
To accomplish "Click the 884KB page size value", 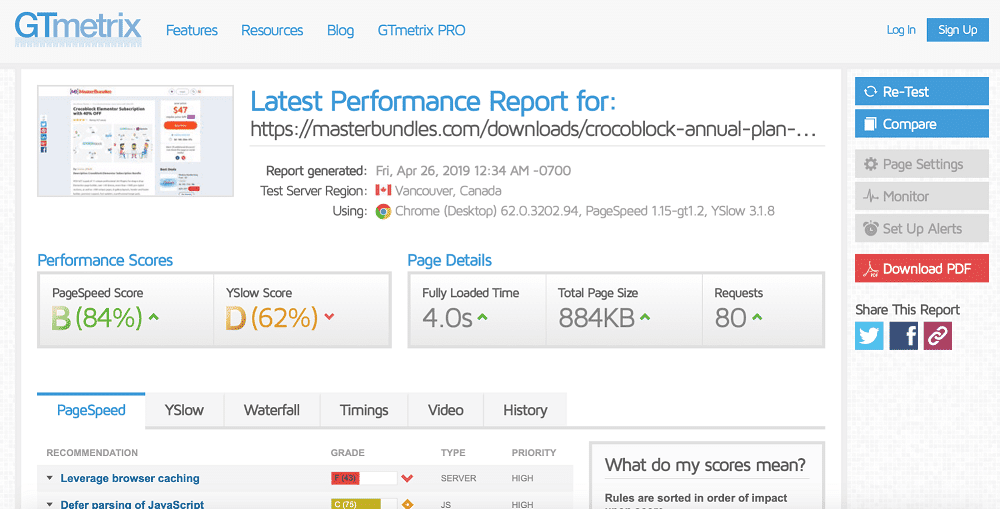I will coord(596,319).
